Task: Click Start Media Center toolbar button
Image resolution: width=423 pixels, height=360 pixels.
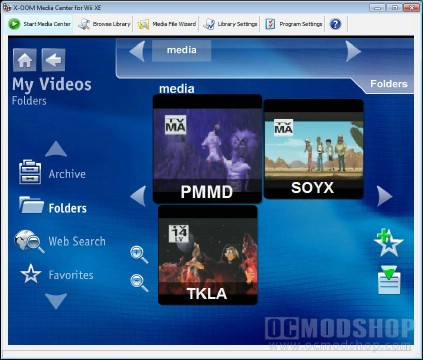Action: 40,24
